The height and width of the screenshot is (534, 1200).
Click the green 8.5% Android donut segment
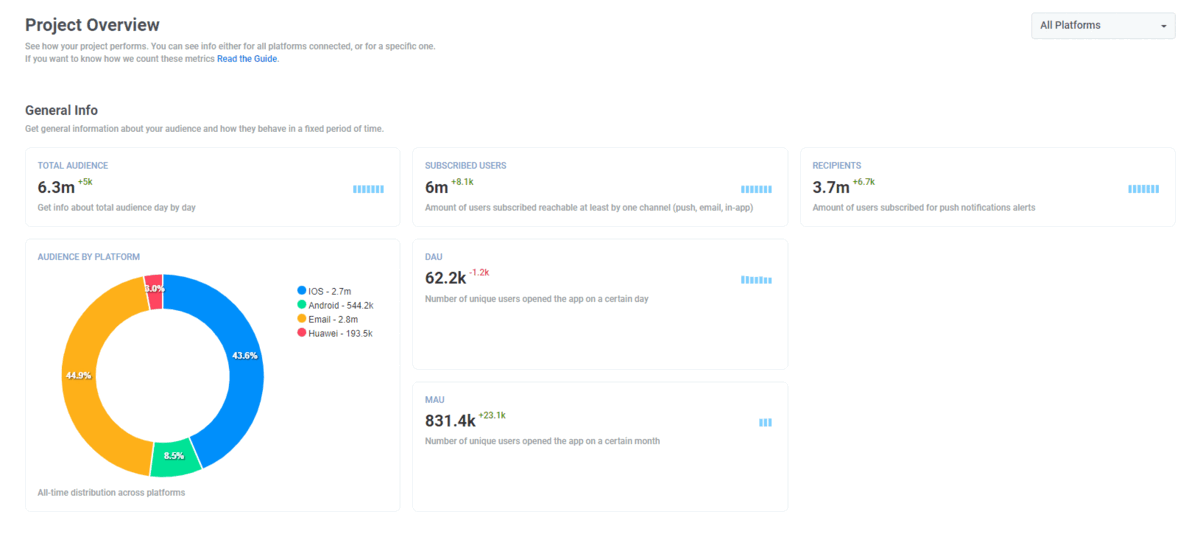(x=175, y=455)
